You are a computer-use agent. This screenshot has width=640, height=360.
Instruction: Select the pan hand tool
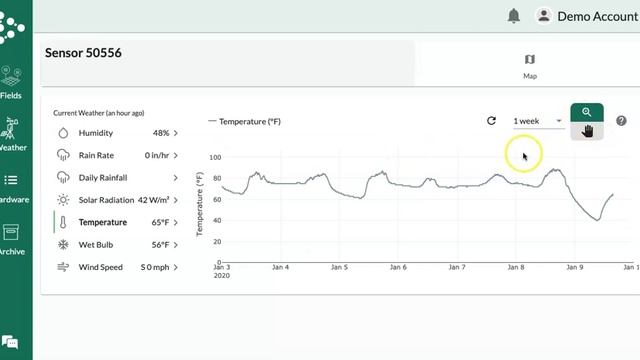coord(587,131)
